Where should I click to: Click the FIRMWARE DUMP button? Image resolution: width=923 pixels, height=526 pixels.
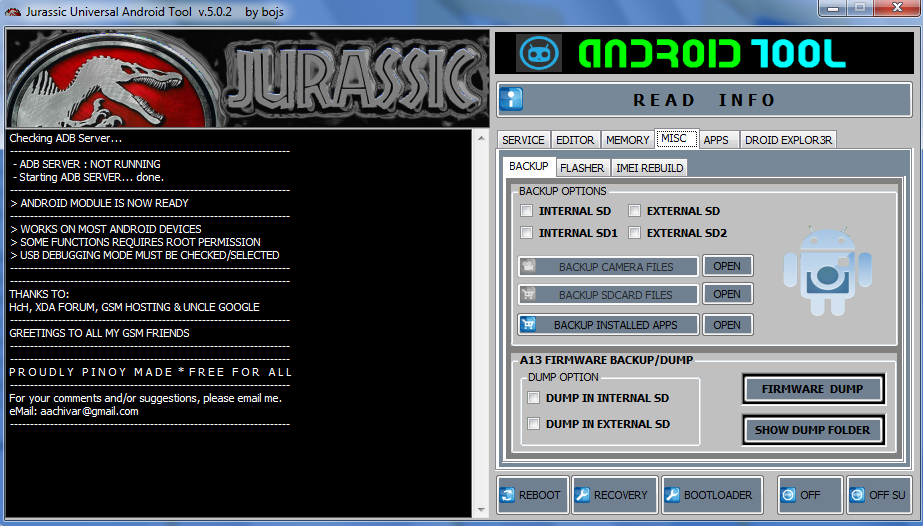click(813, 389)
